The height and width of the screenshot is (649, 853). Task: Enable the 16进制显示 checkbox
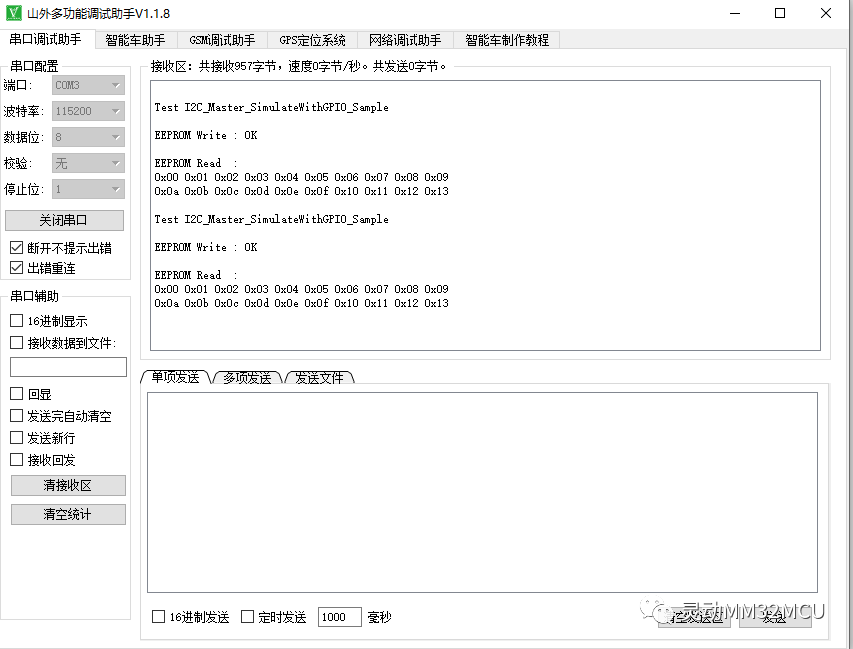click(16, 321)
